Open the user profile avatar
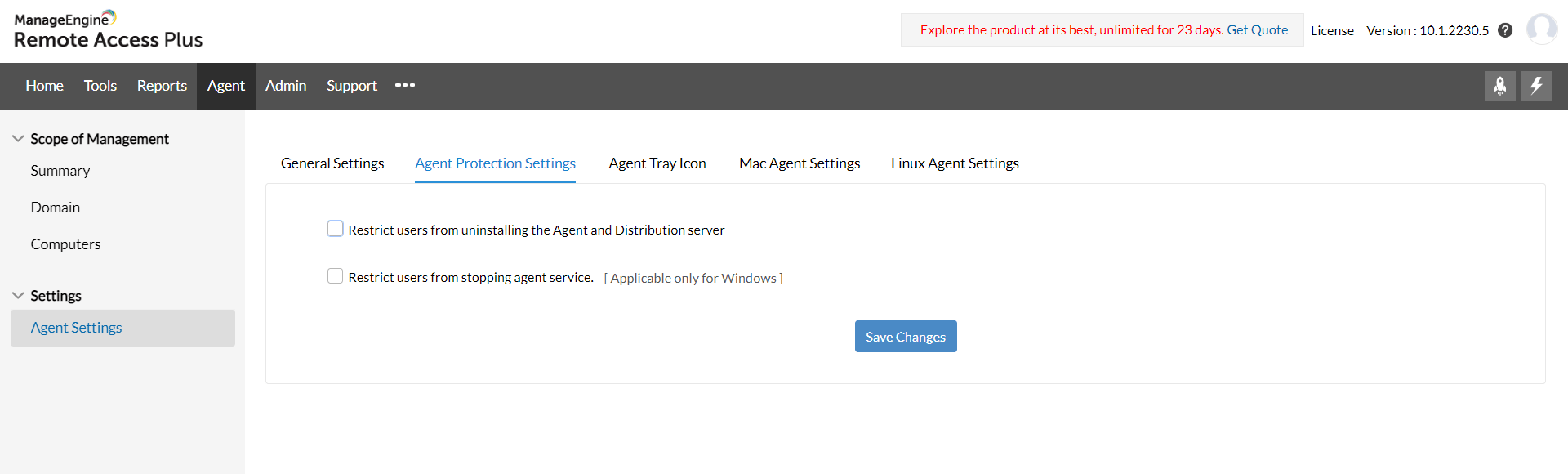1568x474 pixels. click(1541, 29)
